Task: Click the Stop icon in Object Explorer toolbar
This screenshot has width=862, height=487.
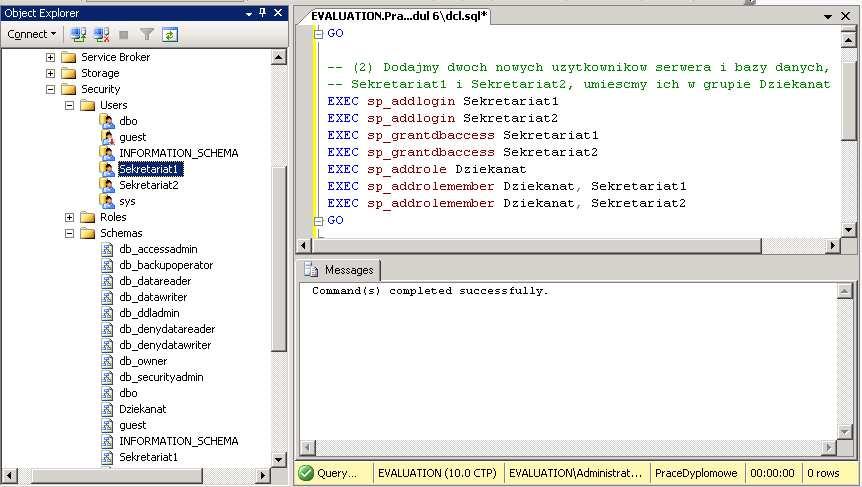Action: 124,35
